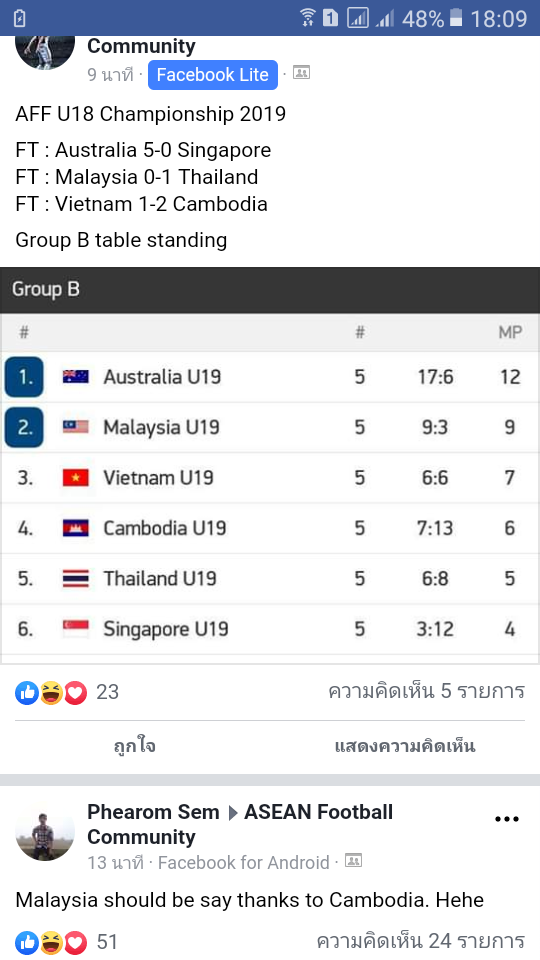Open Phearom Sem profile picture

(45, 830)
